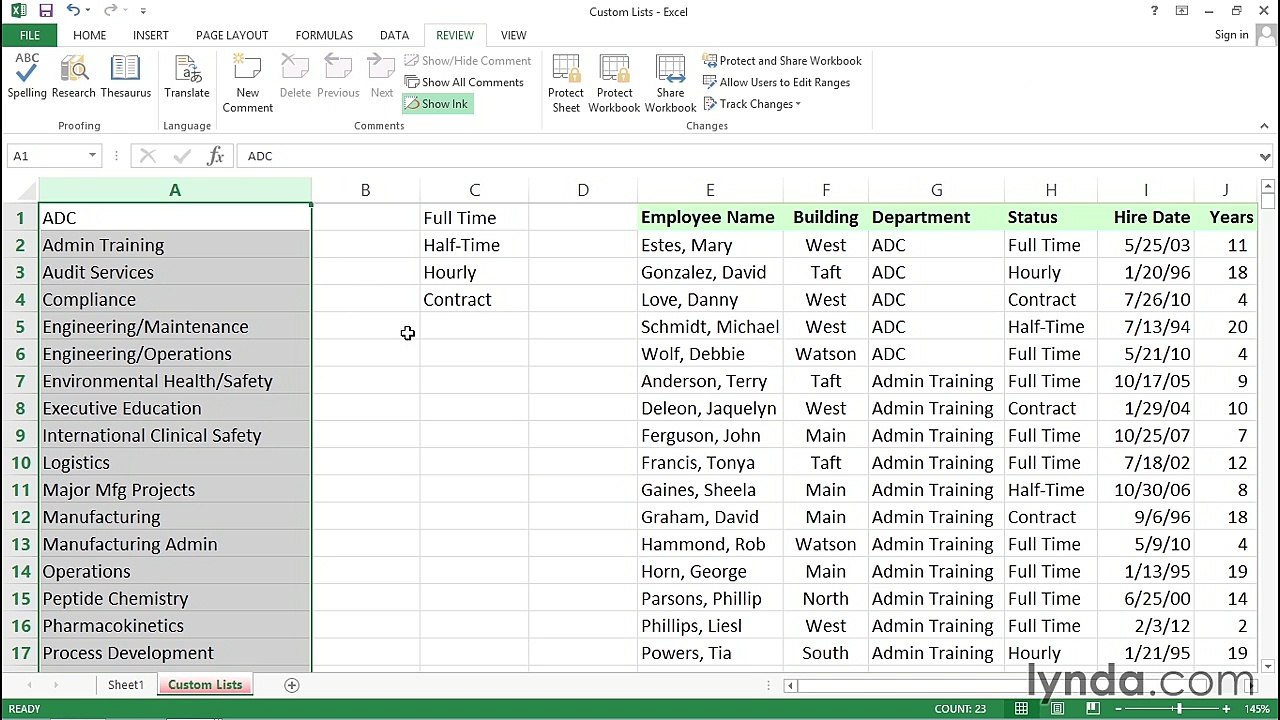Go to Previous comment
The height and width of the screenshot is (720, 1280).
click(338, 77)
